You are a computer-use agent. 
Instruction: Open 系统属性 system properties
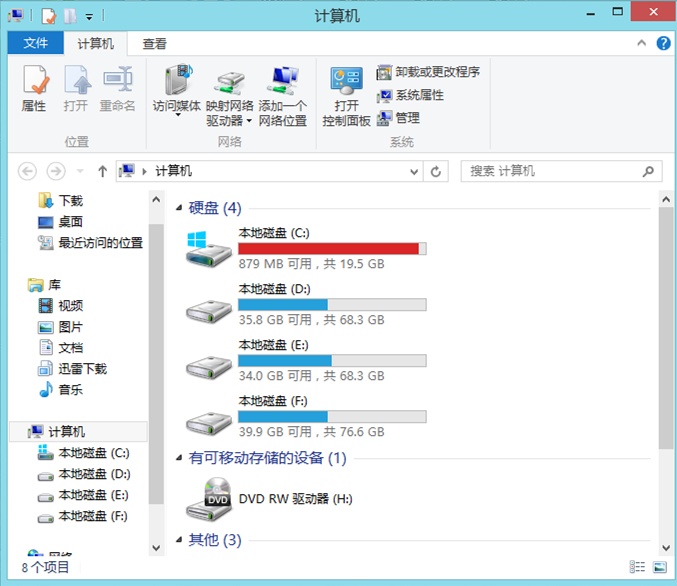410,95
